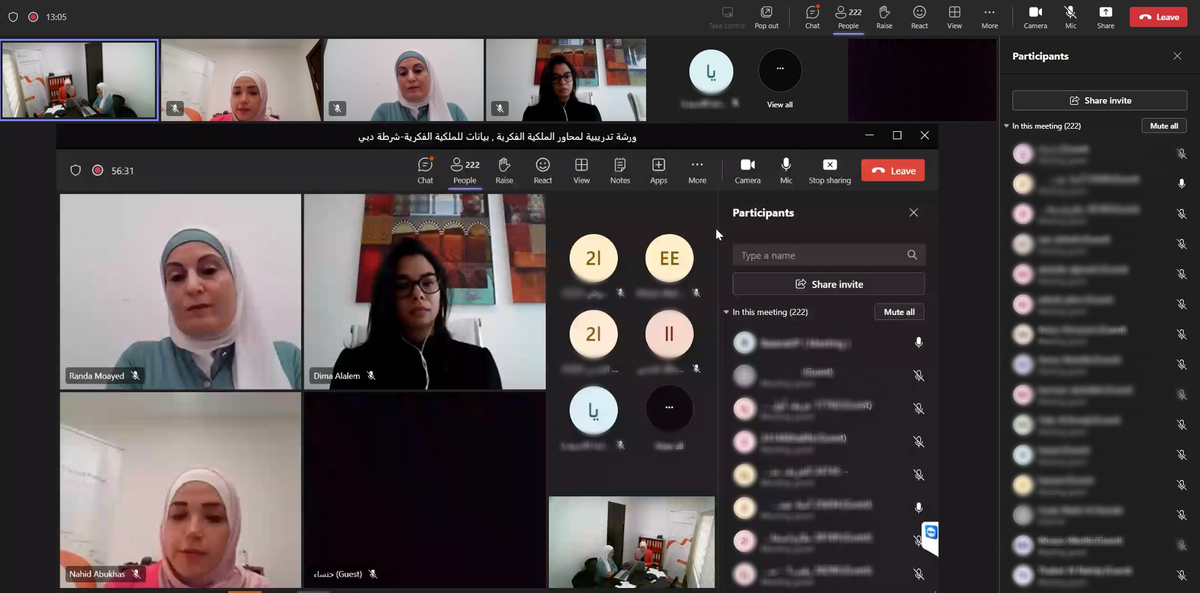
Task: Toggle Camera in the top meeting toolbar
Action: tap(1035, 16)
